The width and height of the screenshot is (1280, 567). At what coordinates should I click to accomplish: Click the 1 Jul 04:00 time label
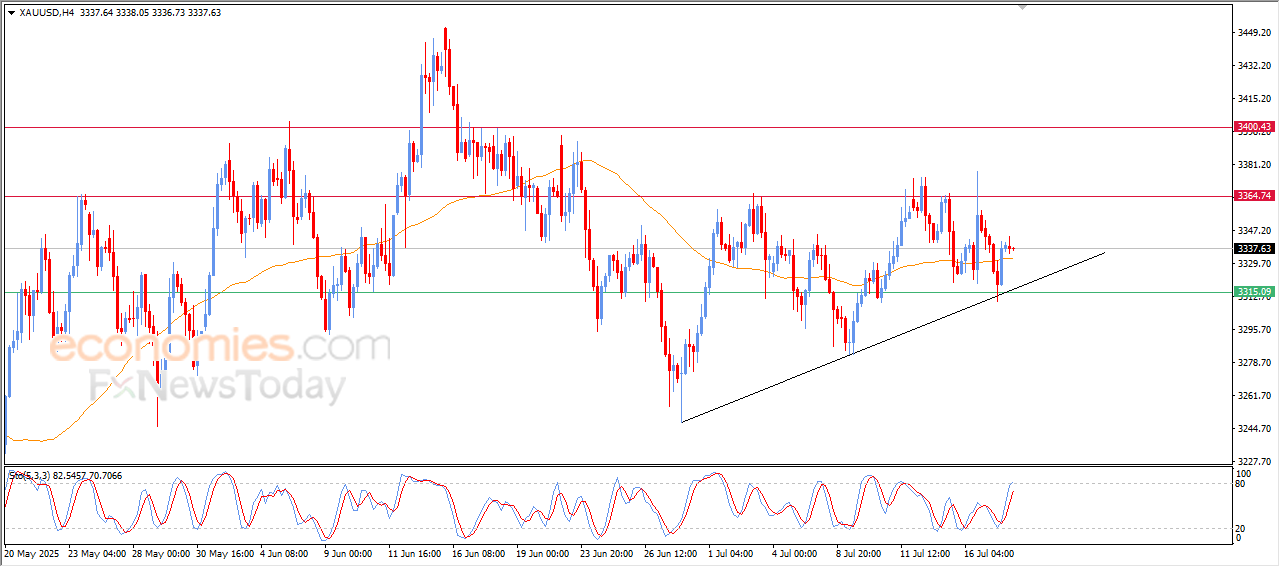pyautogui.click(x=732, y=552)
